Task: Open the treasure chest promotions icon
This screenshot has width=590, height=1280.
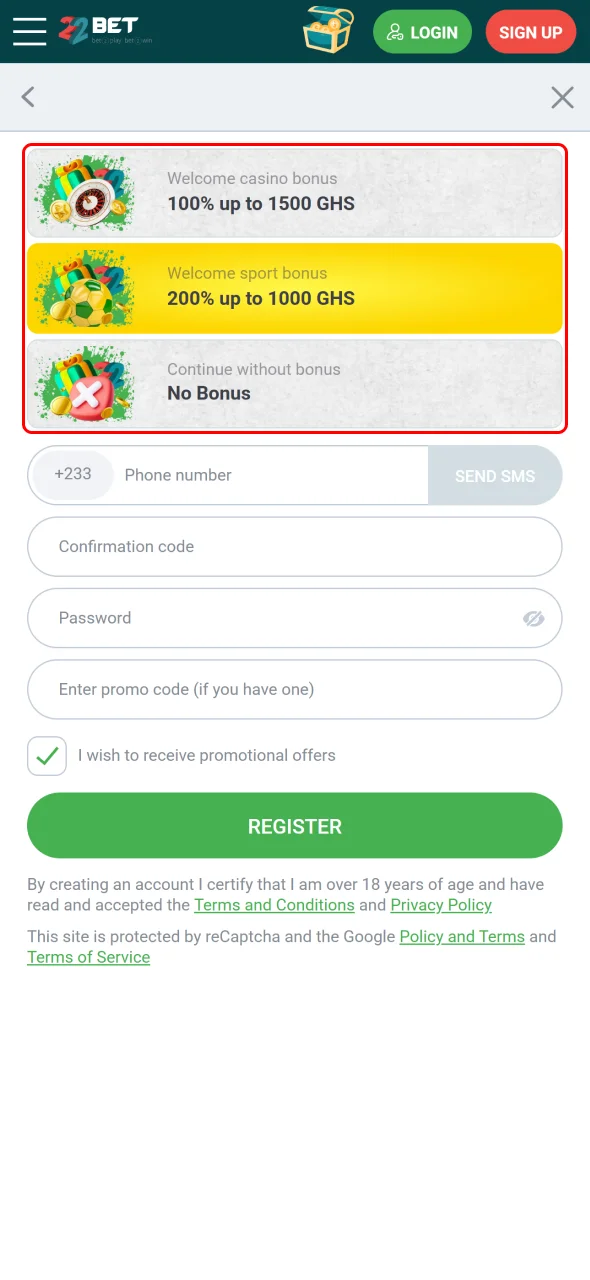Action: coord(328,31)
